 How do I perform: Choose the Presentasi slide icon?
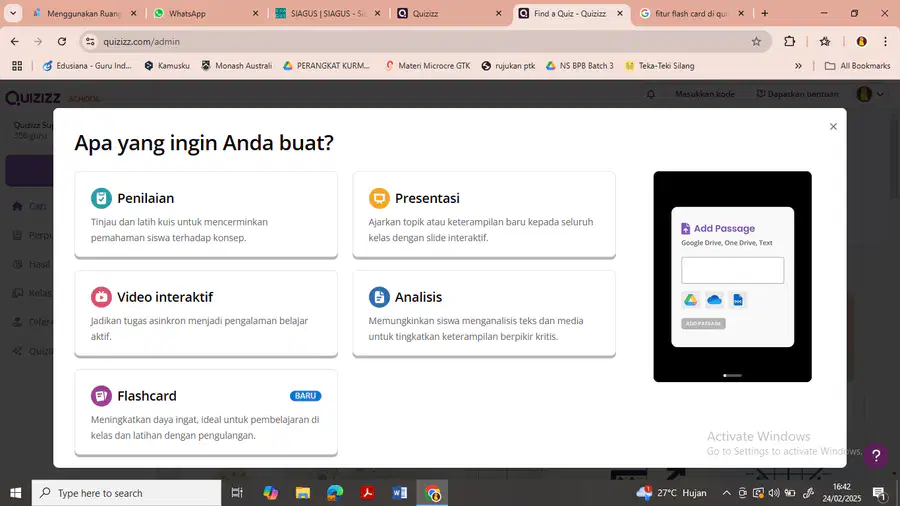coord(379,198)
